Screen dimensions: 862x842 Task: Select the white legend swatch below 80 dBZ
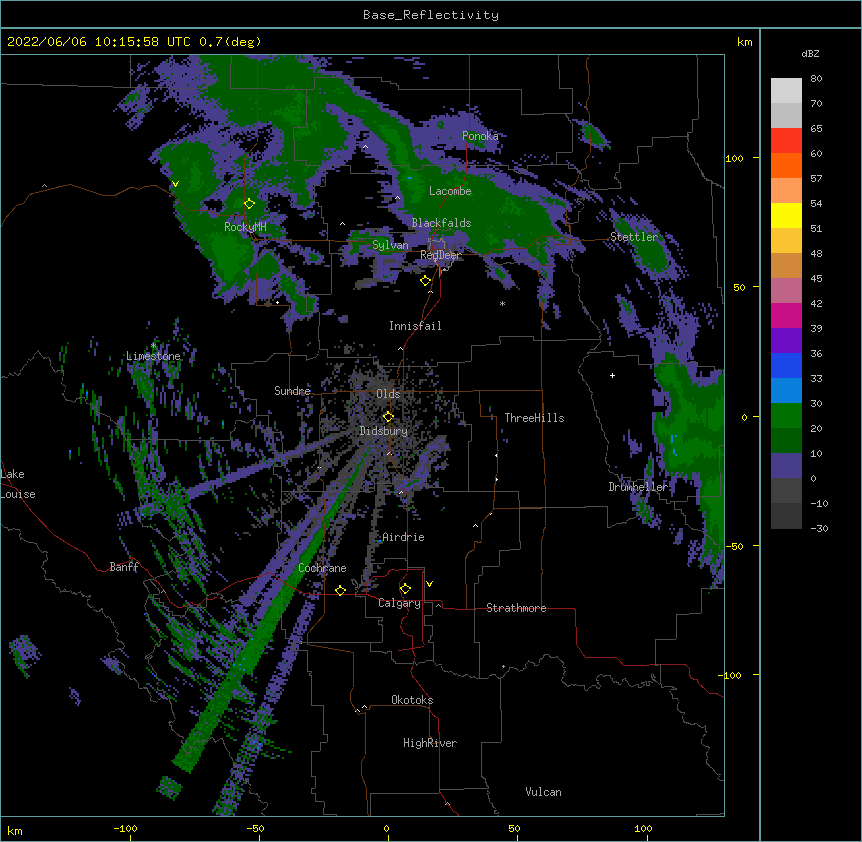(x=786, y=91)
